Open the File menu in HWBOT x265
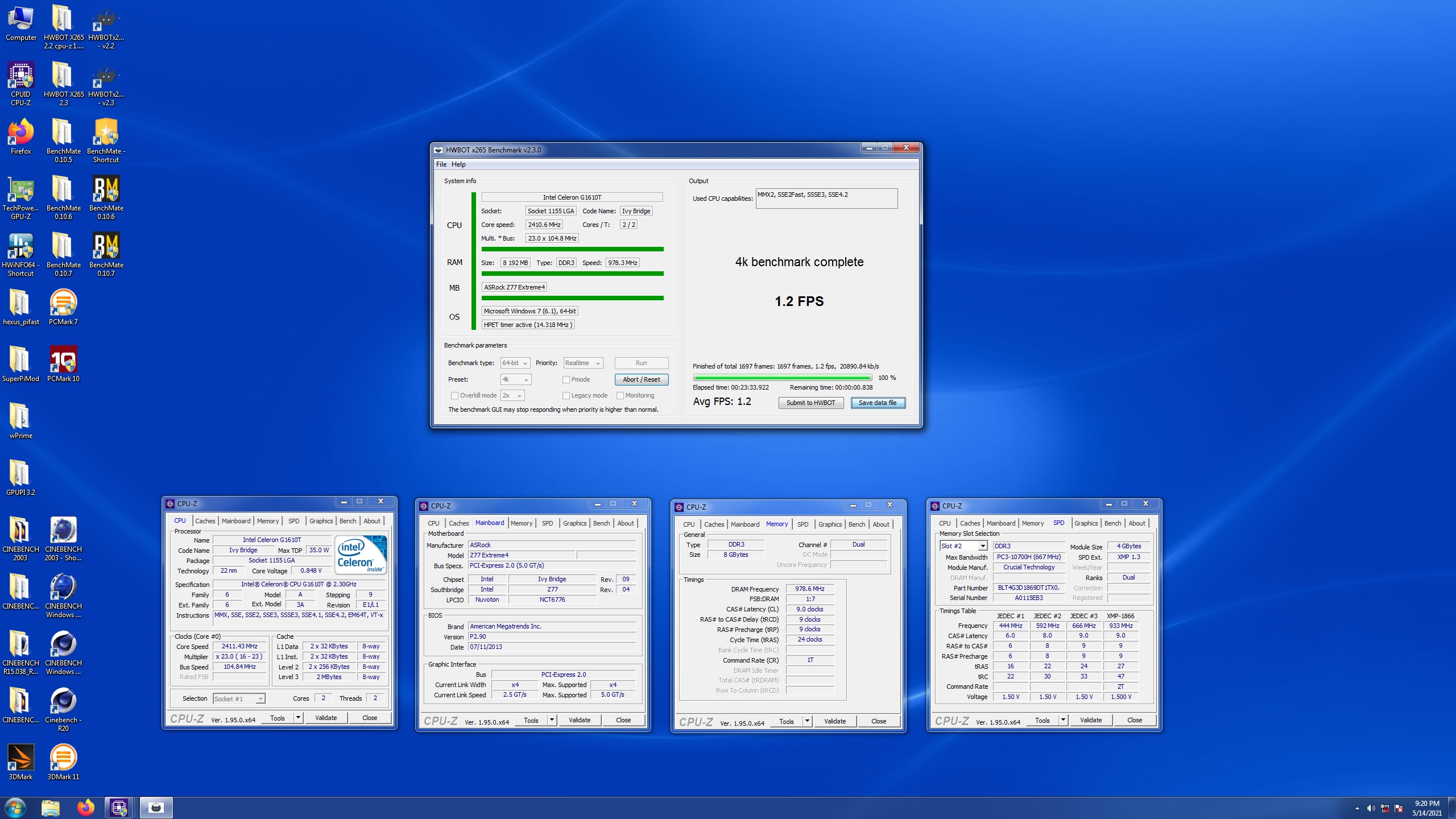The height and width of the screenshot is (819, 1456). coord(441,164)
